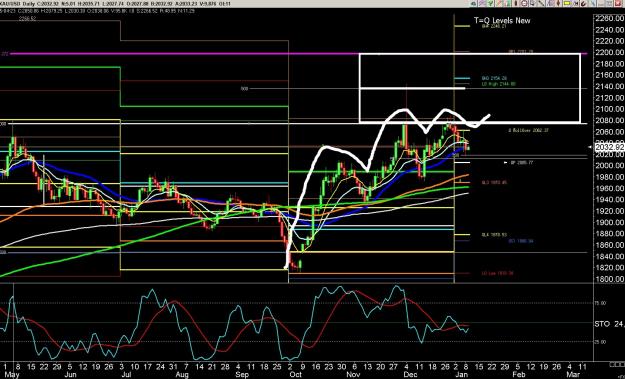Click the Oct month label on time axis
Screen dimensions: 625x379
point(296,375)
